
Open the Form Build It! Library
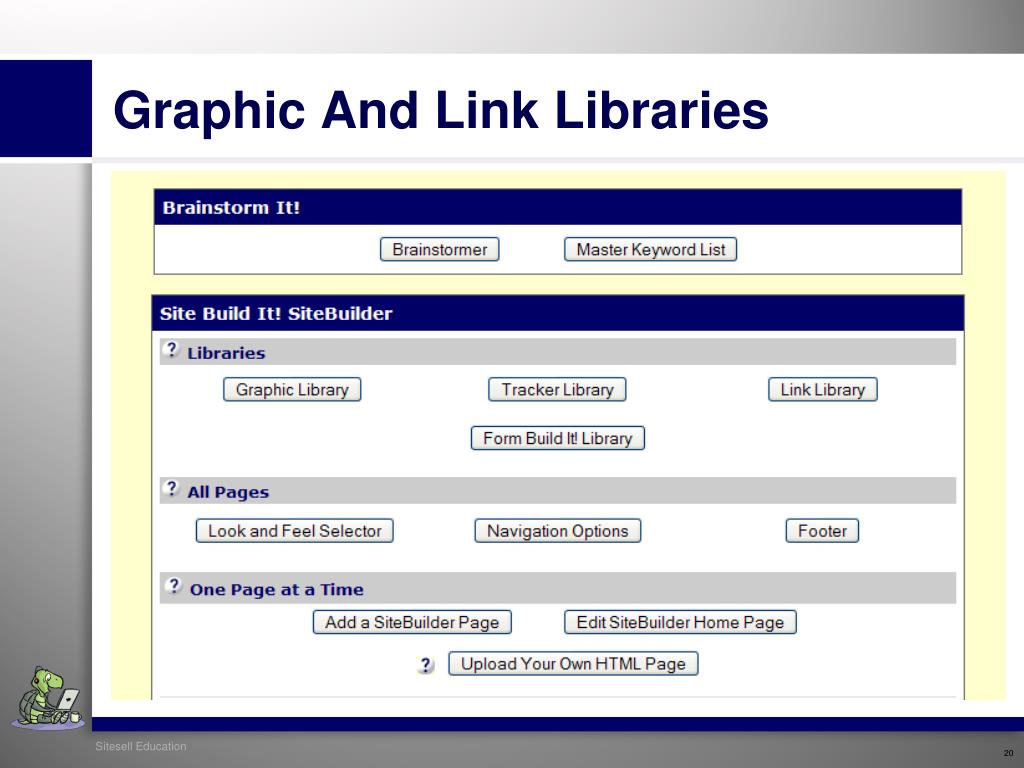[558, 438]
